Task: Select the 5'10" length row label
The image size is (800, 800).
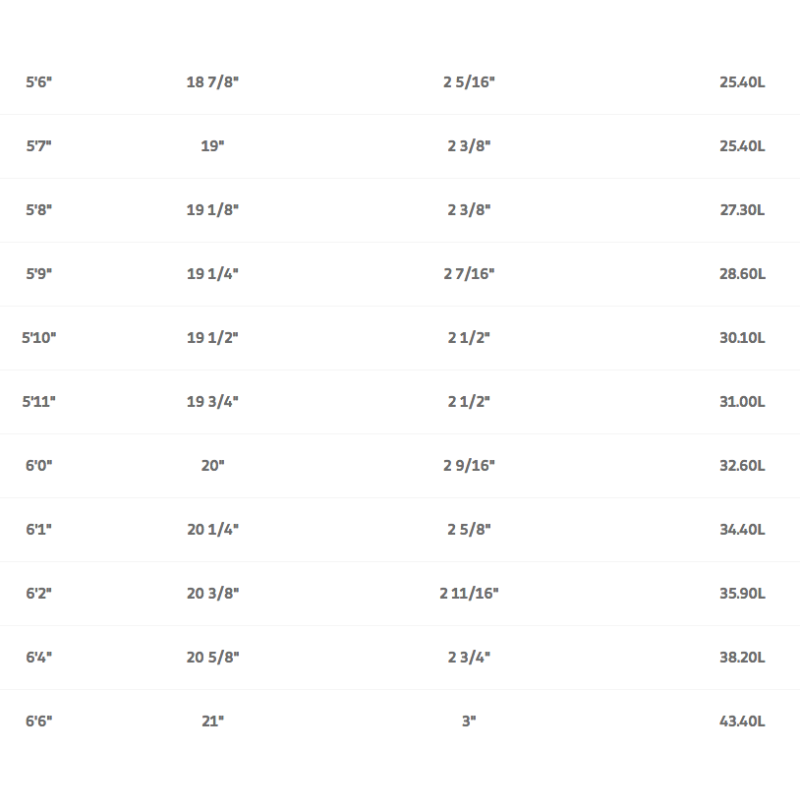Action: 39,338
